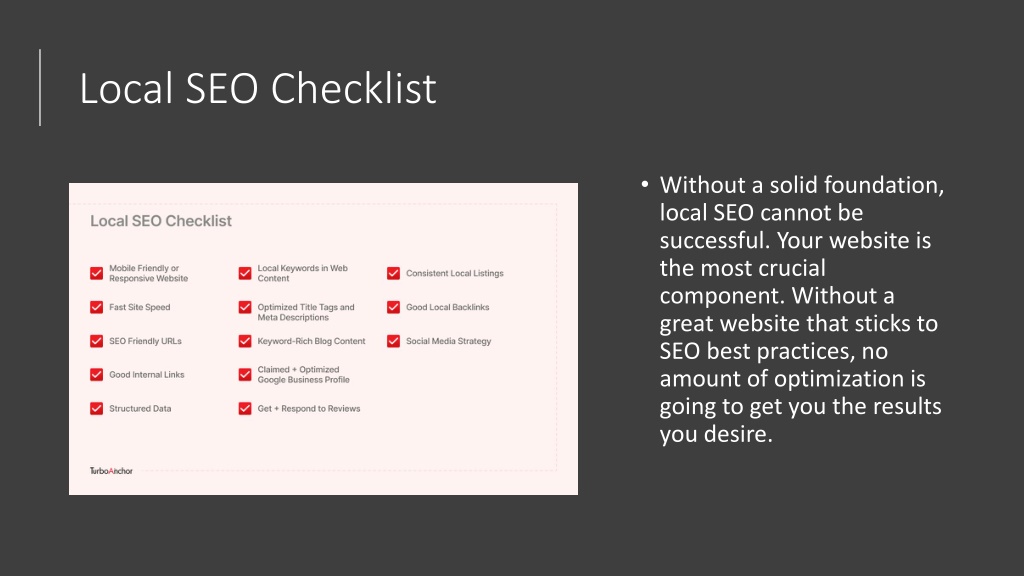The height and width of the screenshot is (576, 1024).
Task: Click the TurboAnchor logo
Action: point(111,471)
